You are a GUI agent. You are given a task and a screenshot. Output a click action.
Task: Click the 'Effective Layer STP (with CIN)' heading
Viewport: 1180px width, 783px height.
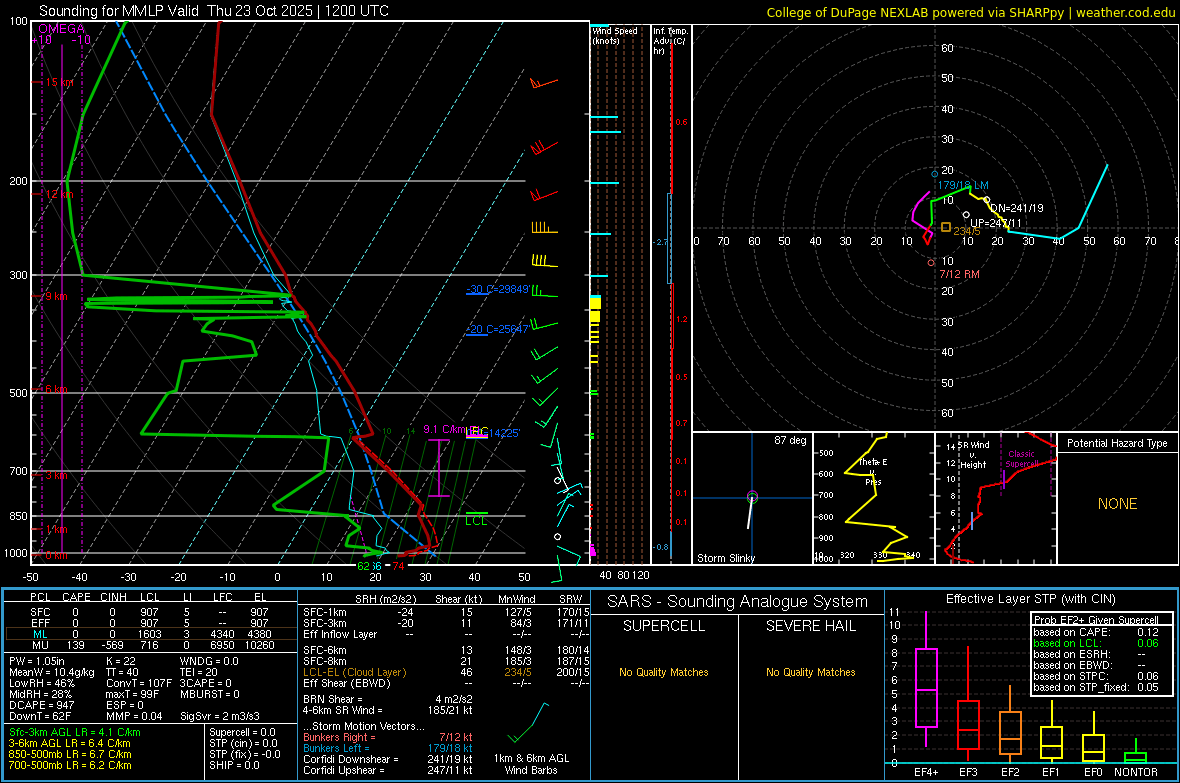coord(1030,599)
